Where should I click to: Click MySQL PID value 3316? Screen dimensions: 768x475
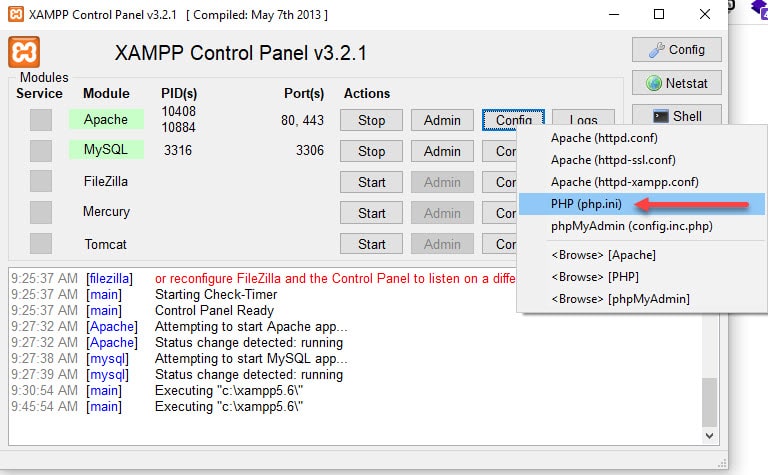178,150
